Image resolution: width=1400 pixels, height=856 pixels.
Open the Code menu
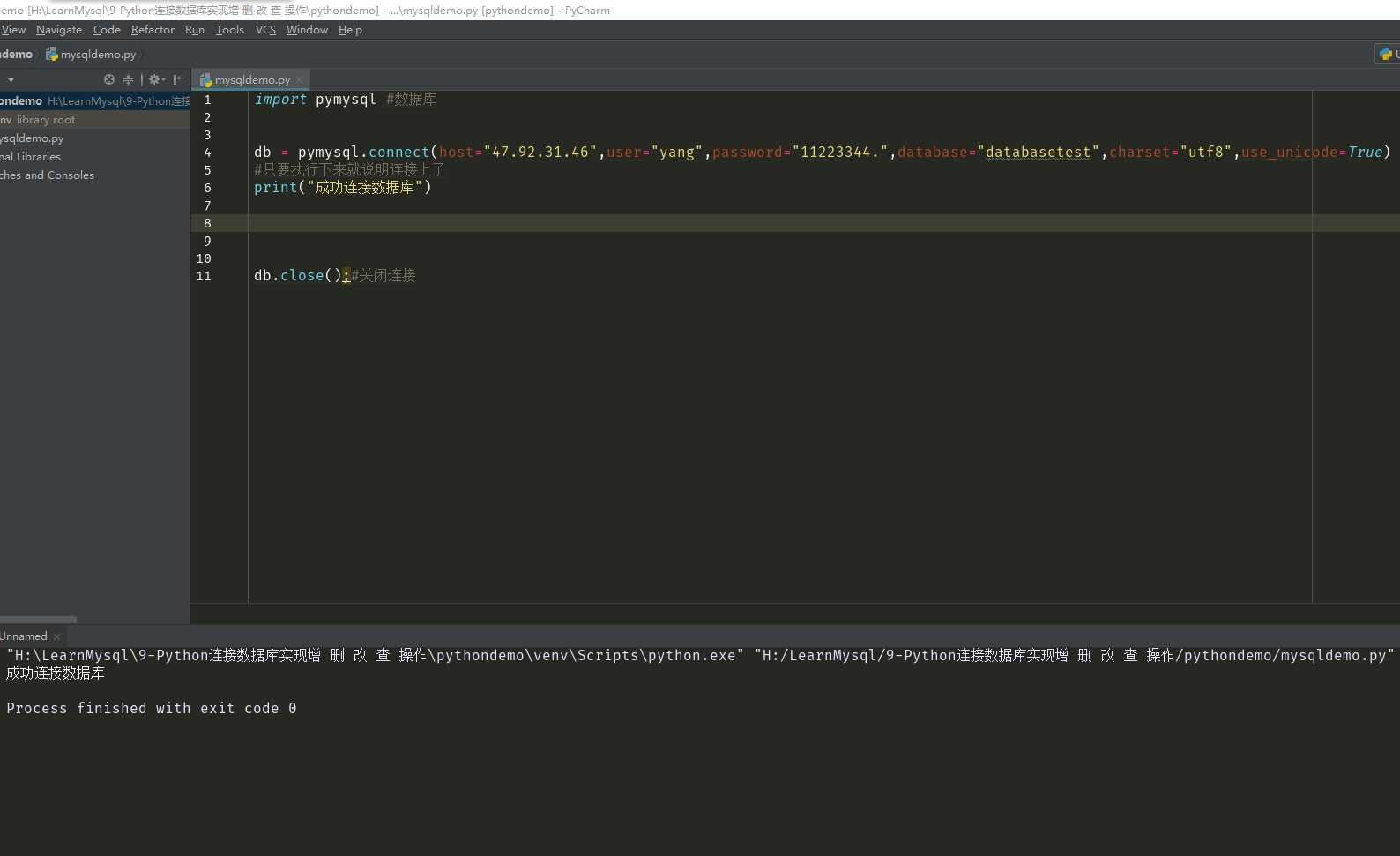click(x=107, y=30)
